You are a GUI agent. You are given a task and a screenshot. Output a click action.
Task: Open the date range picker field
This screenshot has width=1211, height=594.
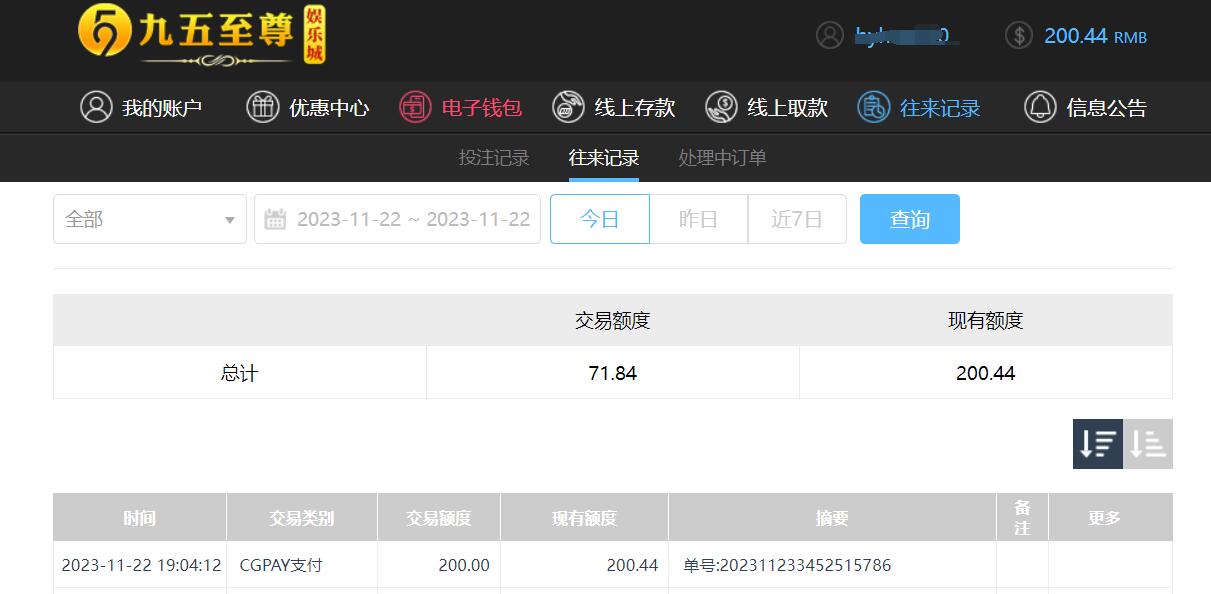coord(398,219)
